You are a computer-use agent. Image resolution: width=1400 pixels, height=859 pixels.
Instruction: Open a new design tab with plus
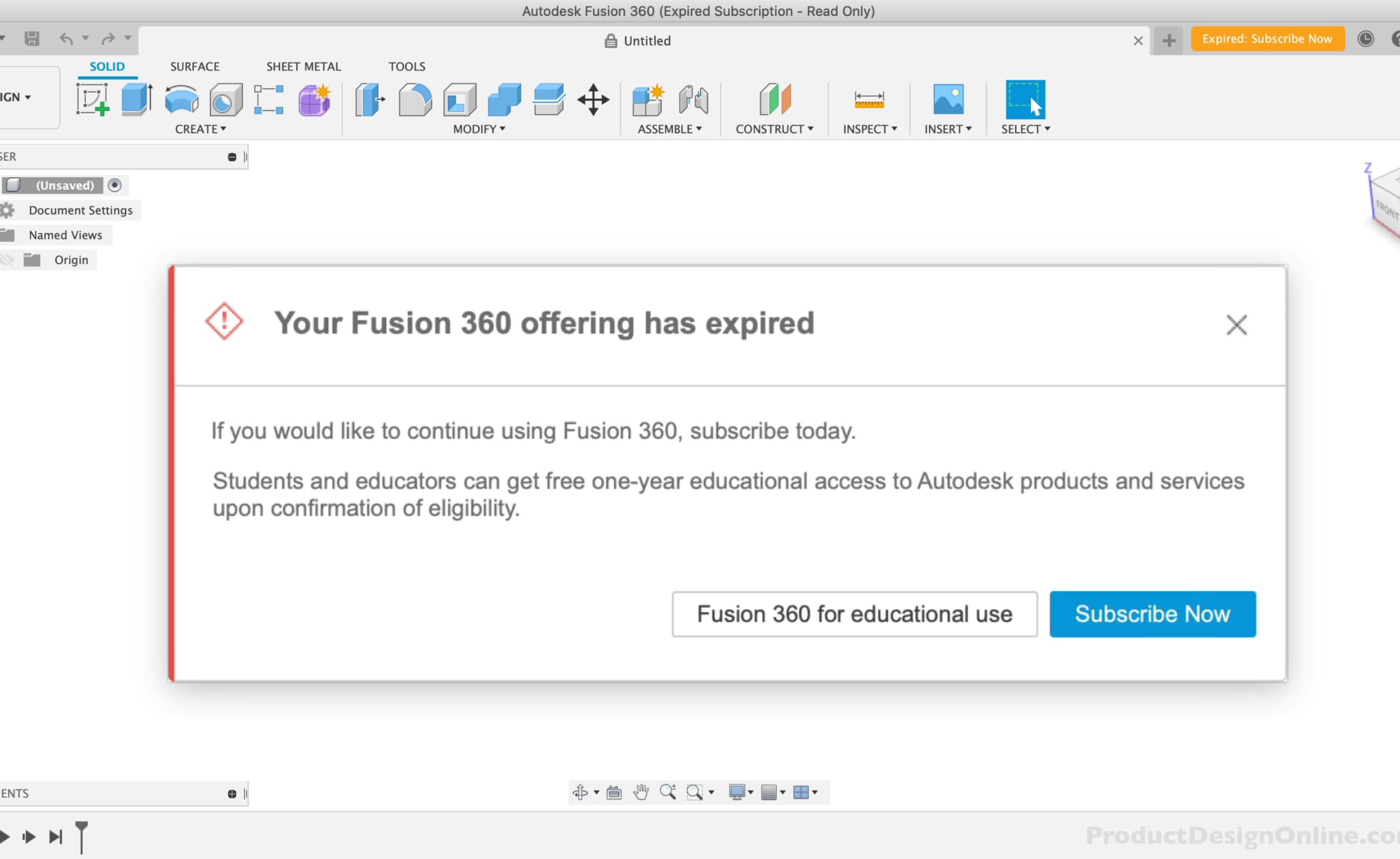[x=1168, y=41]
